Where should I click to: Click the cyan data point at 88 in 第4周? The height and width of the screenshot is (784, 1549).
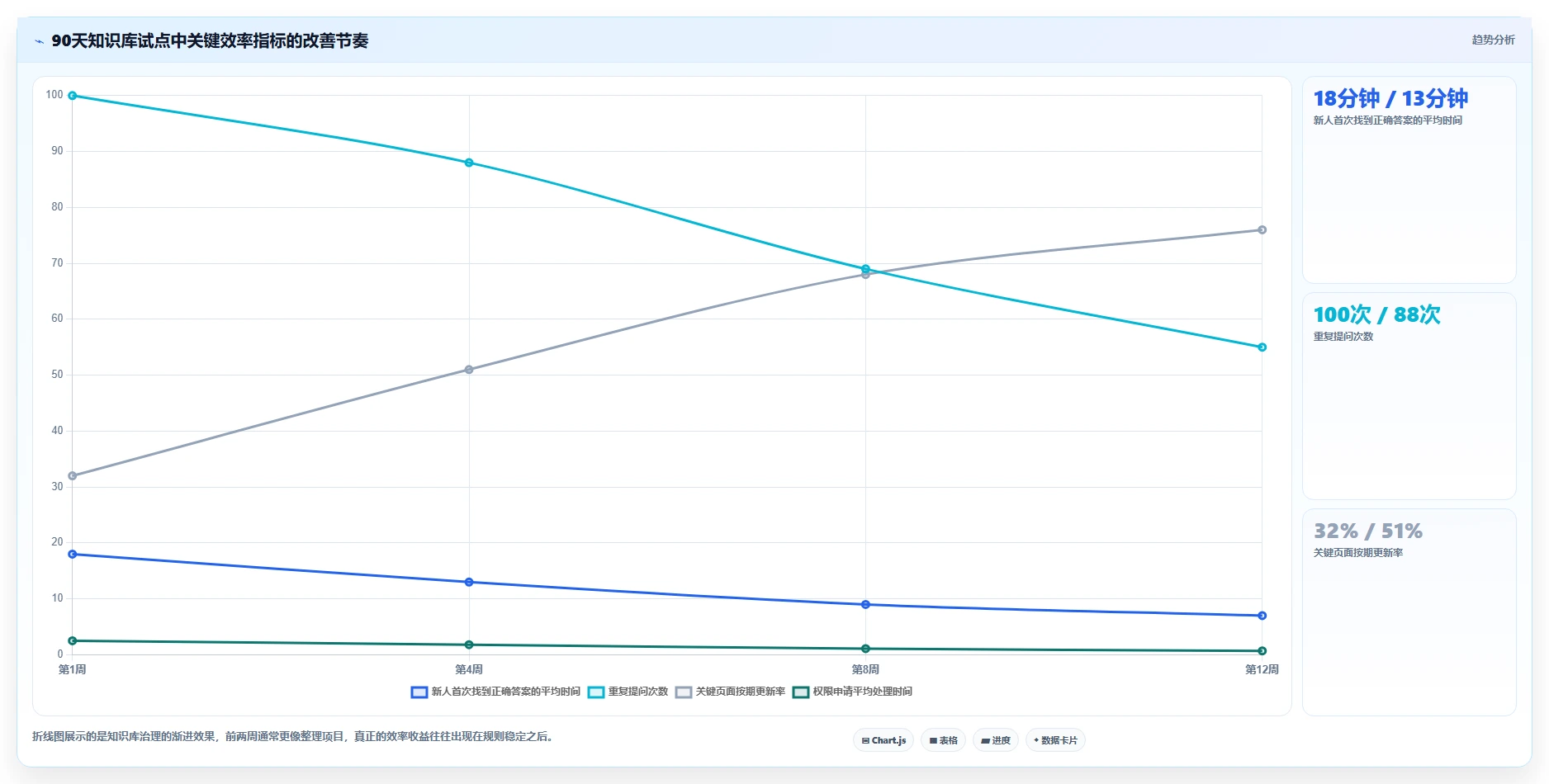click(x=469, y=163)
